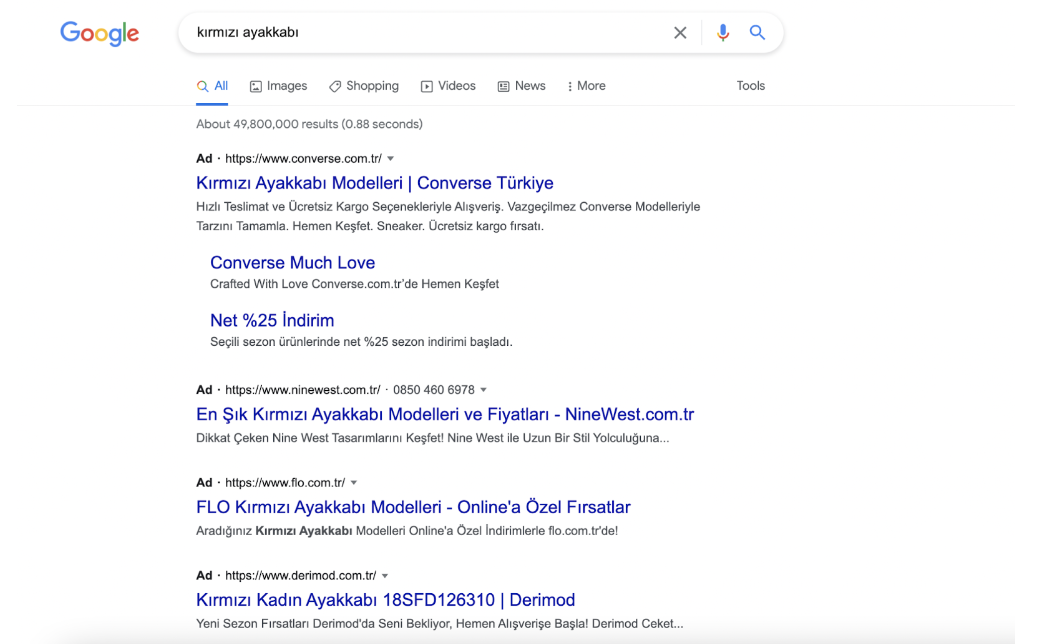Click the https://www.ninewest.com.tr/ URL text
Viewport: 1044px width, 644px height.
(302, 390)
